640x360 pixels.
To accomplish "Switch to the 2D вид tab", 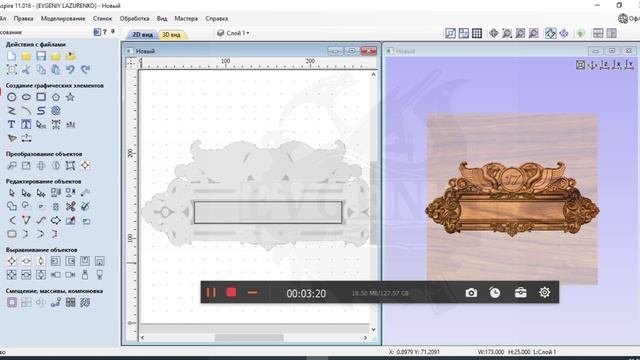I will [142, 35].
